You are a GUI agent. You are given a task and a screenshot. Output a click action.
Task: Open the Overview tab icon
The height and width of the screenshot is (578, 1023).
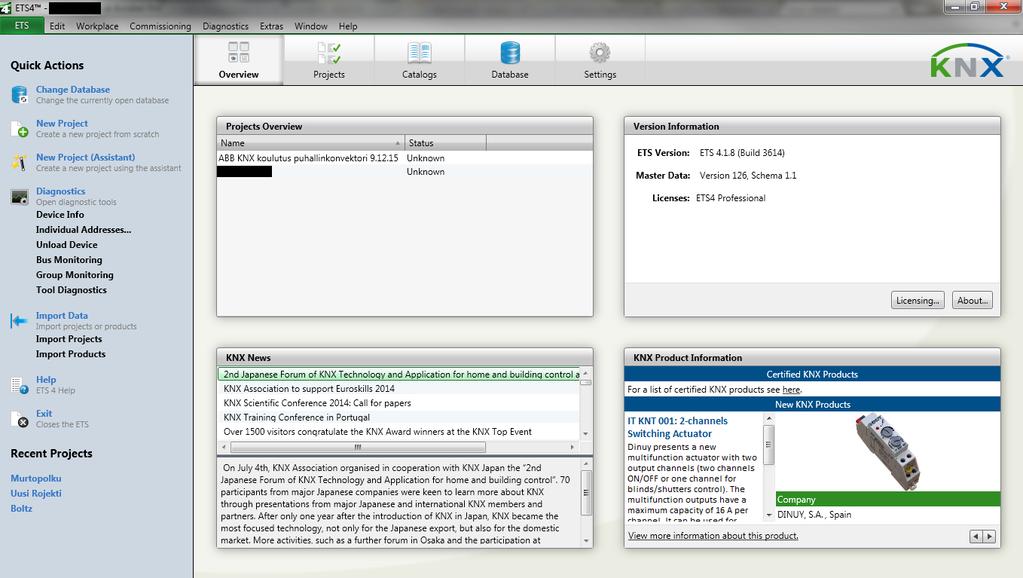239,52
